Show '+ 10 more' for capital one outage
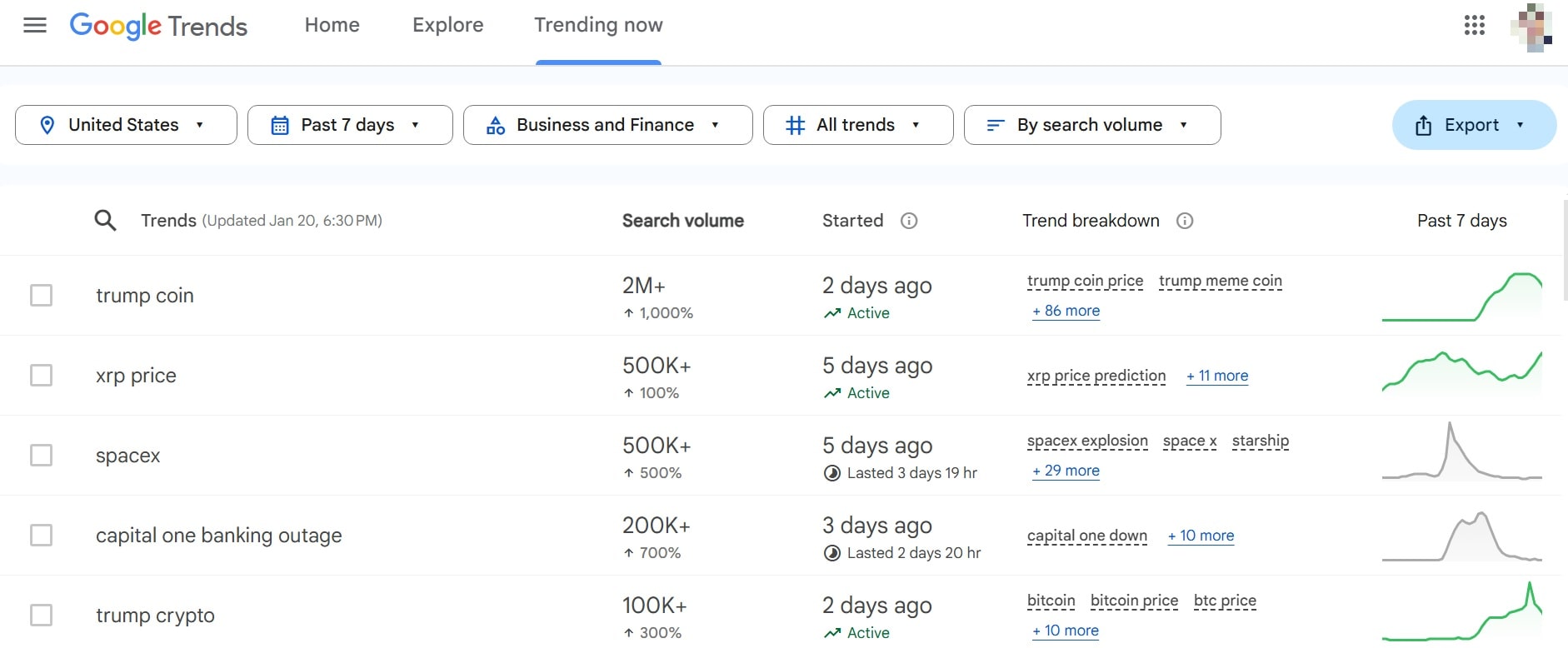 pos(1201,536)
